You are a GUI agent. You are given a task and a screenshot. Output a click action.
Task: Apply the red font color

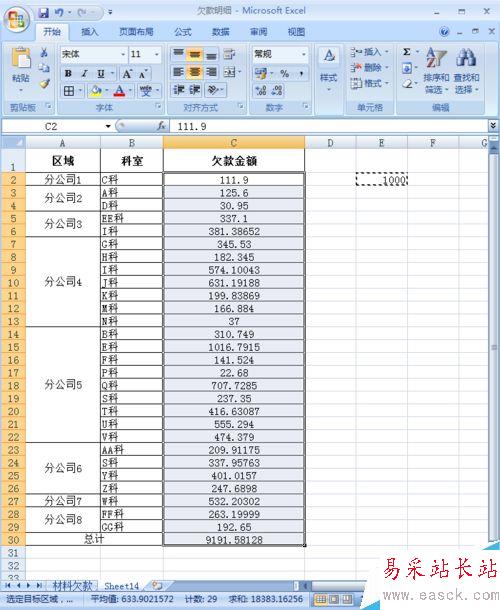click(119, 91)
